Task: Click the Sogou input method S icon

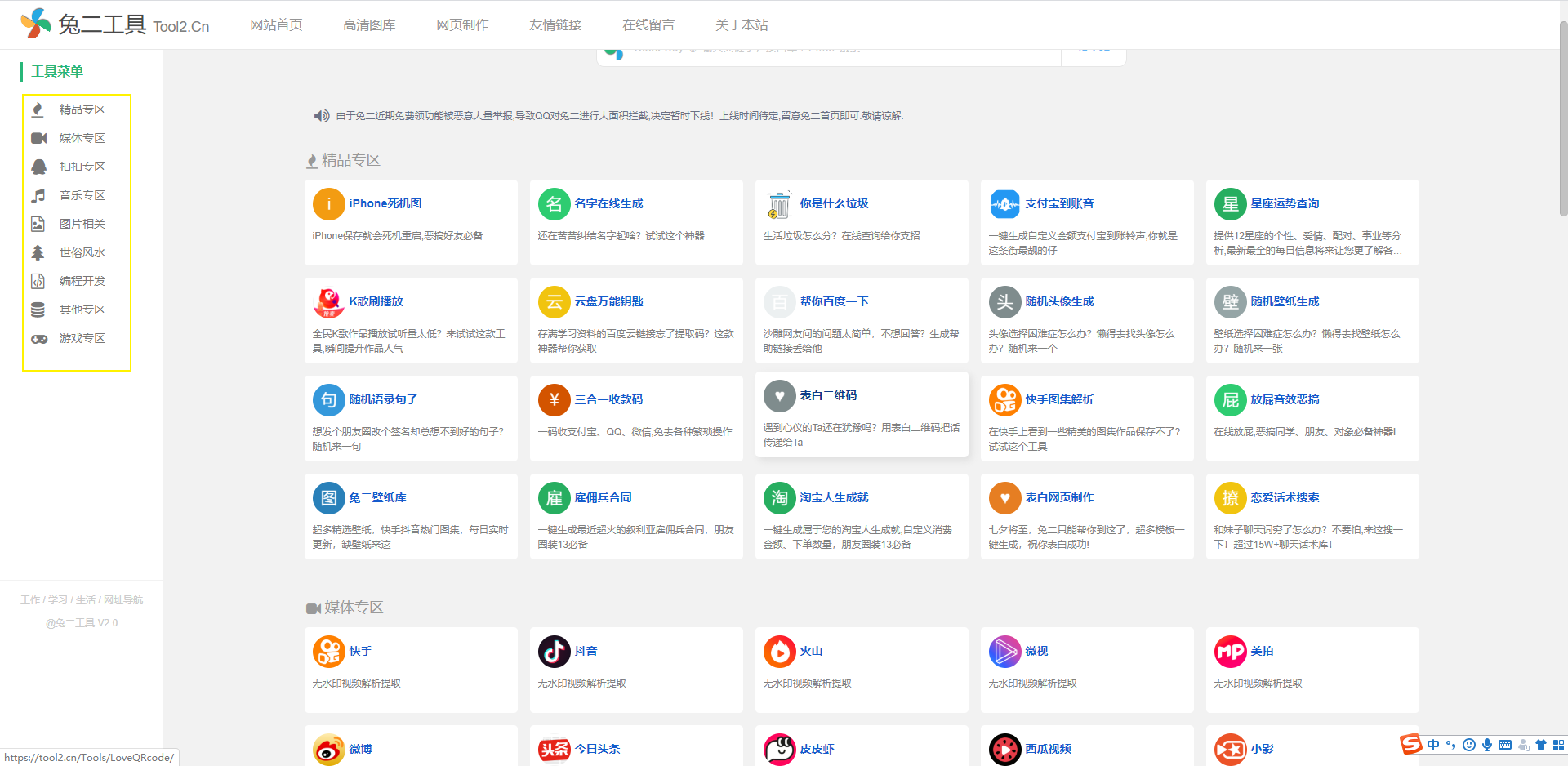Action: click(1410, 744)
